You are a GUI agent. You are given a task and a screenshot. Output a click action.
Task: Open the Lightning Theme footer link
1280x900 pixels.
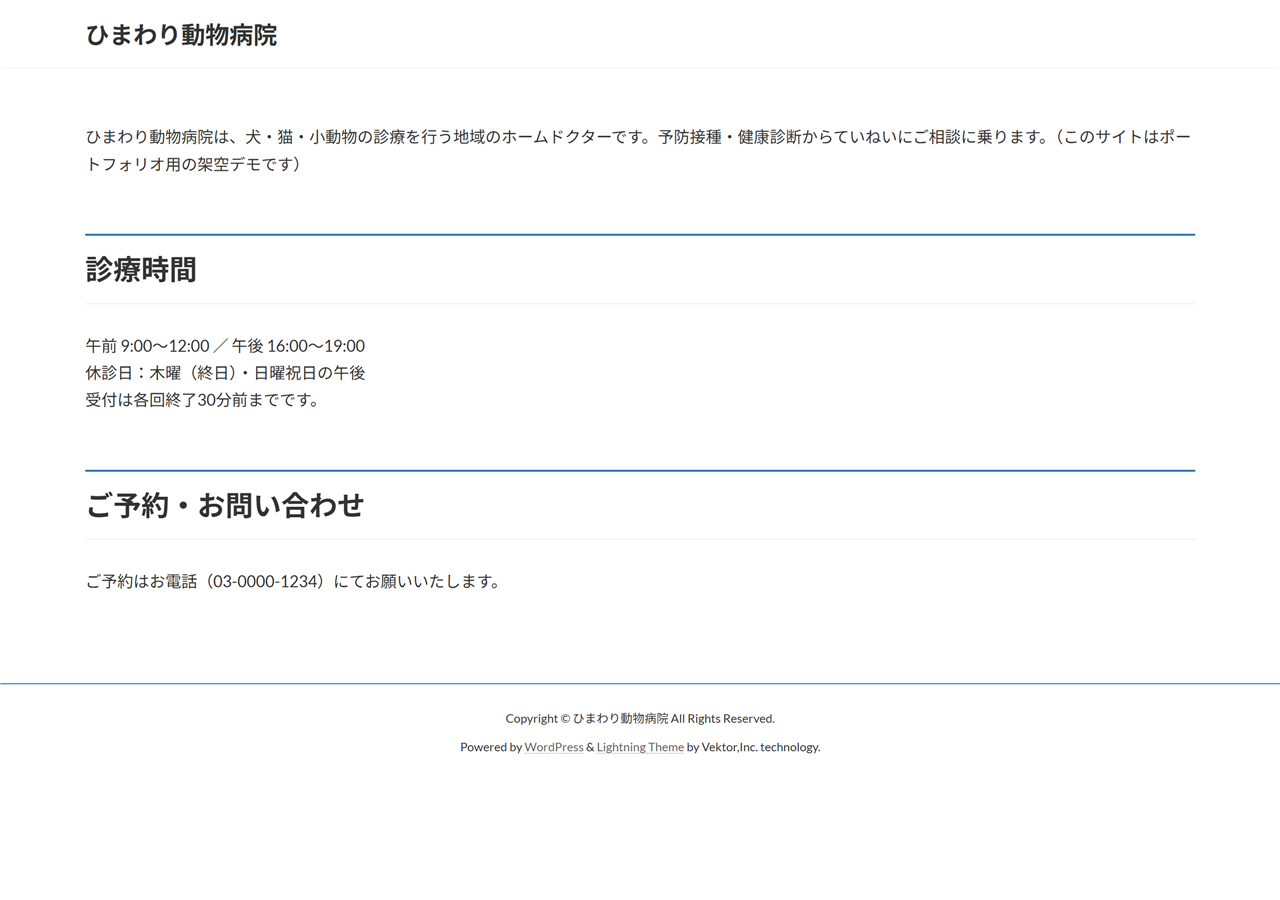(640, 747)
